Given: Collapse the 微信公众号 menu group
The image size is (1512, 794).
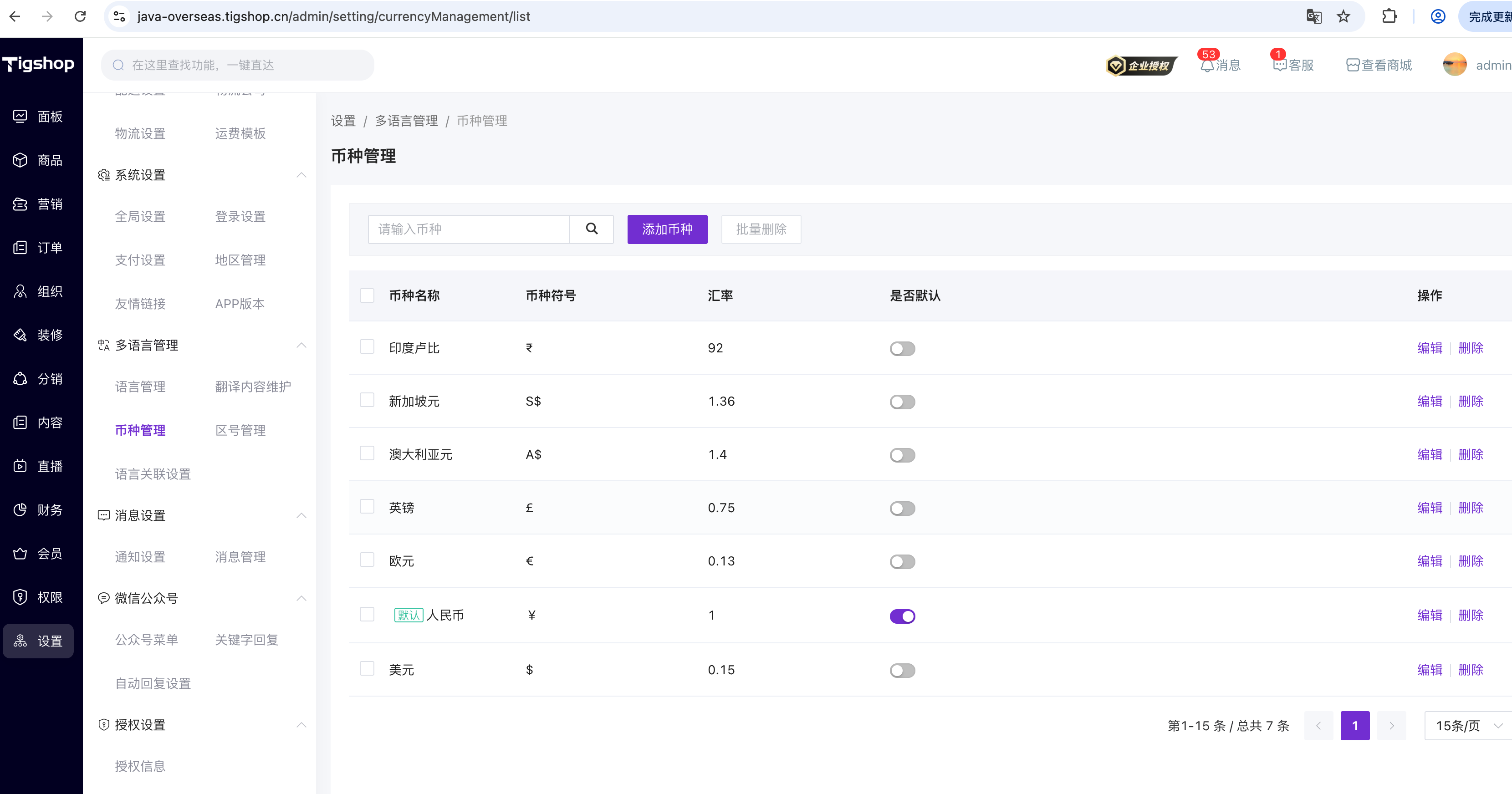Looking at the screenshot, I should (x=301, y=598).
